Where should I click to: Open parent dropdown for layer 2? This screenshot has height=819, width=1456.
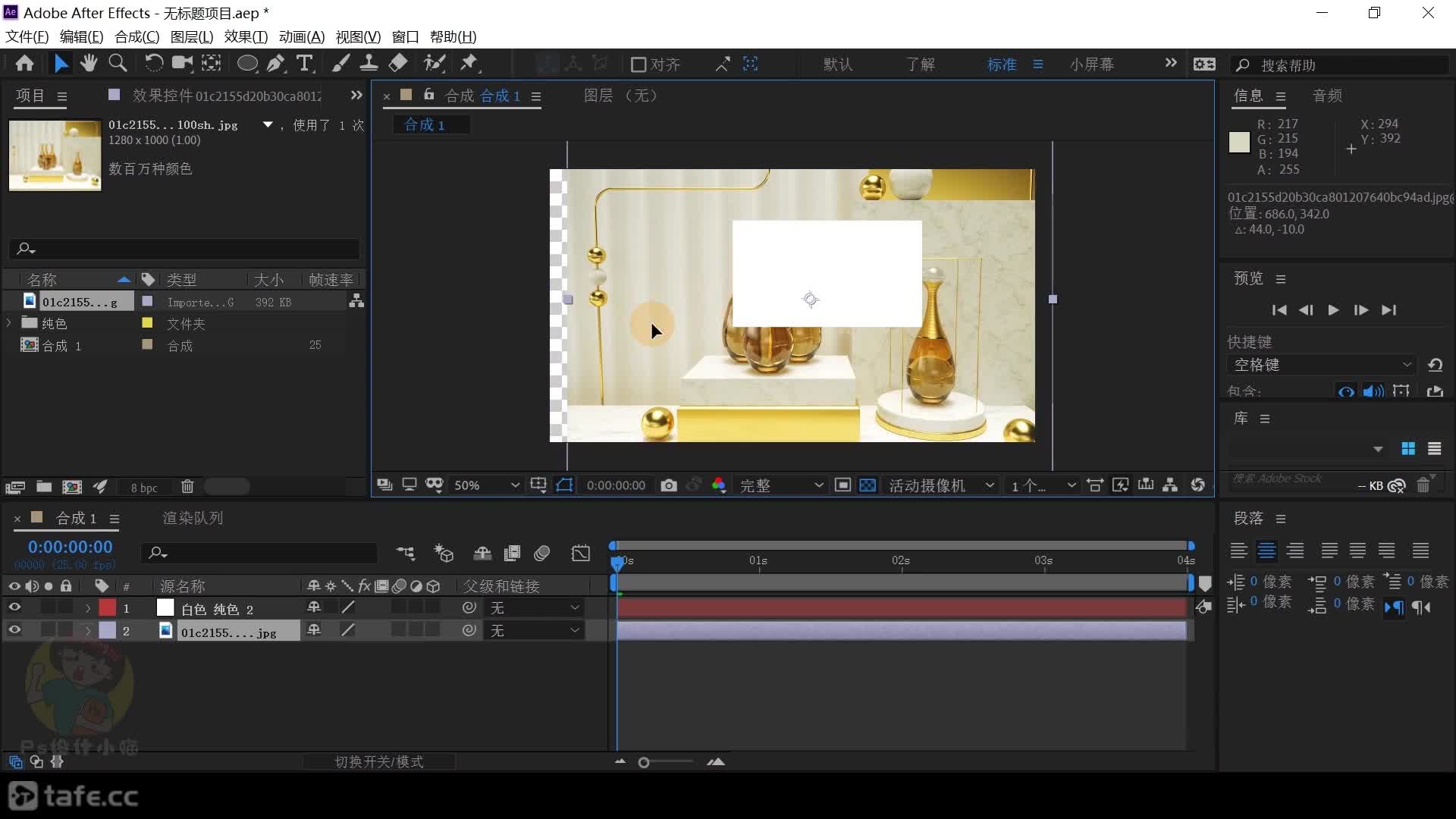click(x=535, y=630)
